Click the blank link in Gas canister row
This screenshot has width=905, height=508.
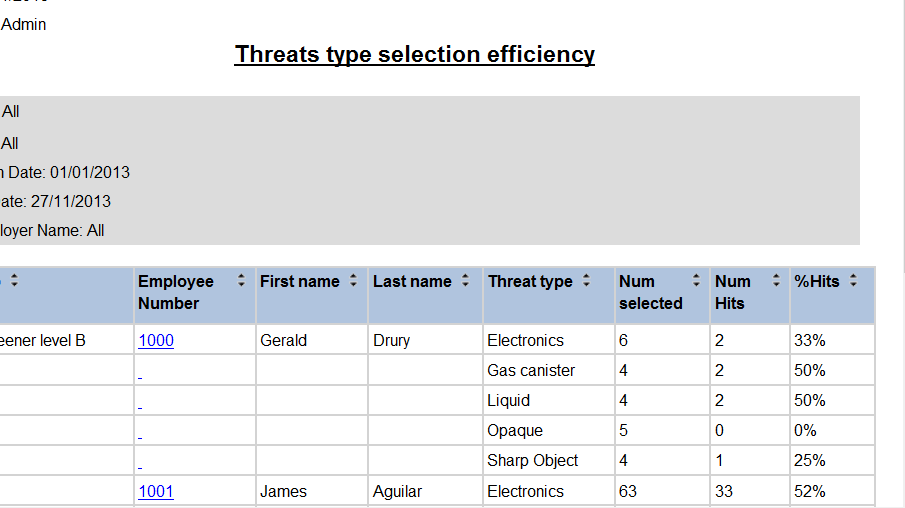[140, 376]
